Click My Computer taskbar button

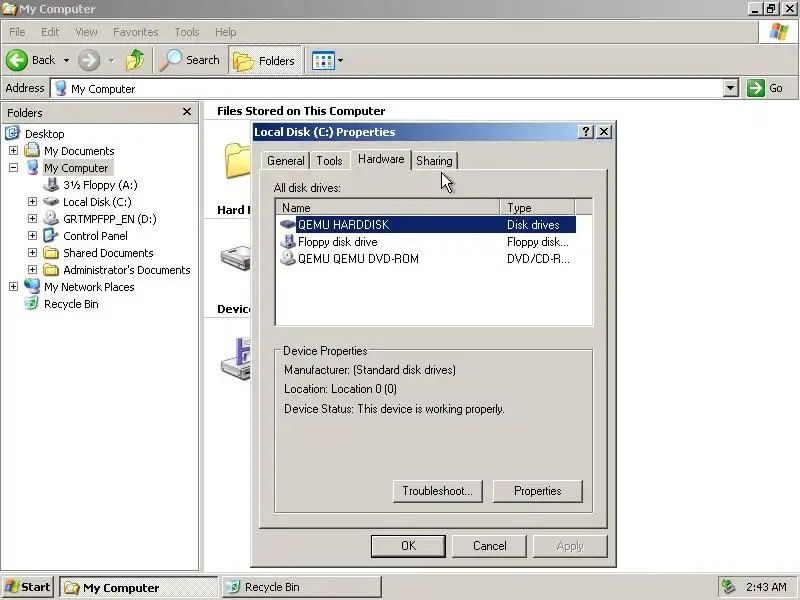point(138,587)
